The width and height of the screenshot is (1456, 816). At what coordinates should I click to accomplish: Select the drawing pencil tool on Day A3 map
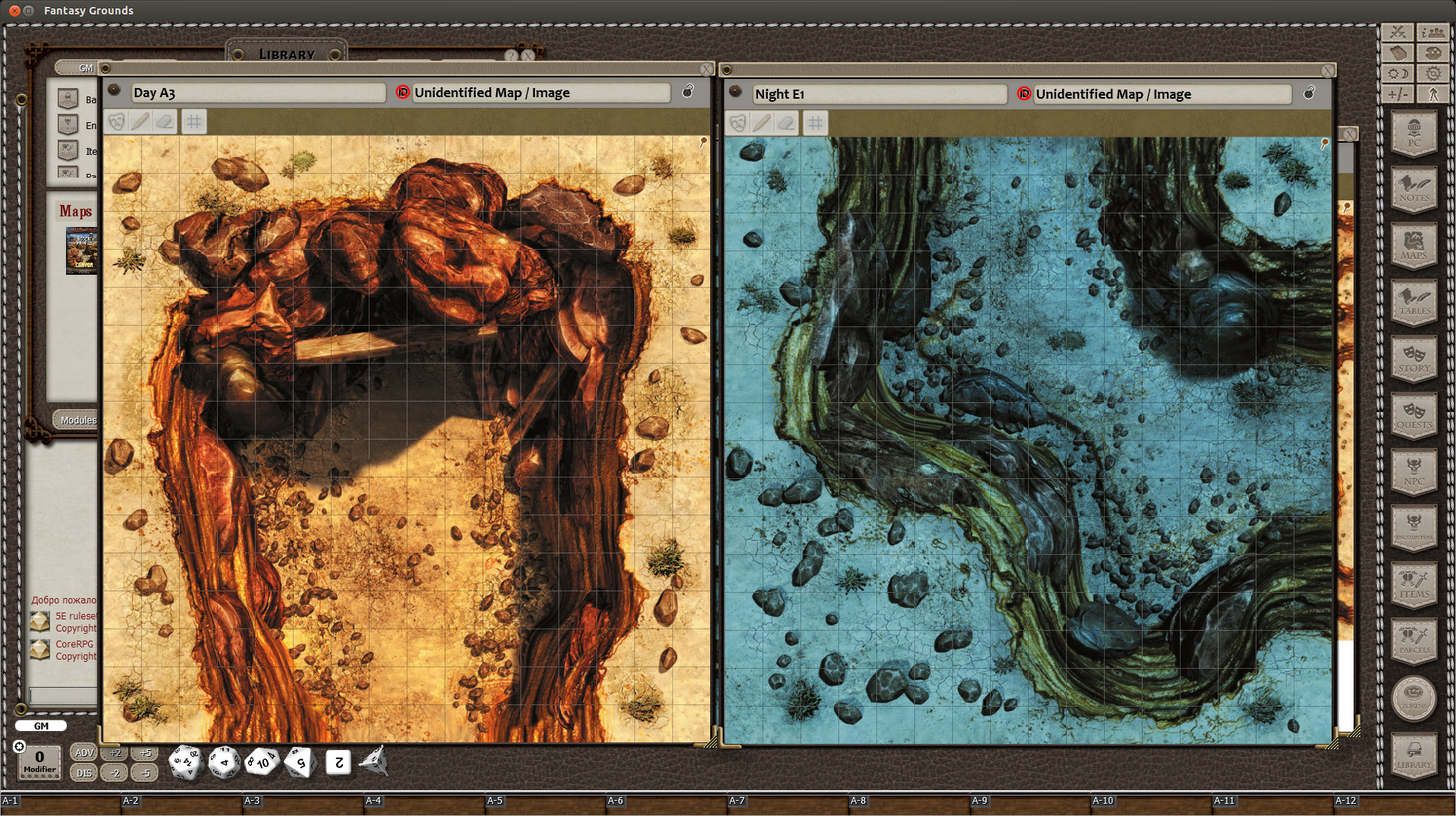[141, 122]
